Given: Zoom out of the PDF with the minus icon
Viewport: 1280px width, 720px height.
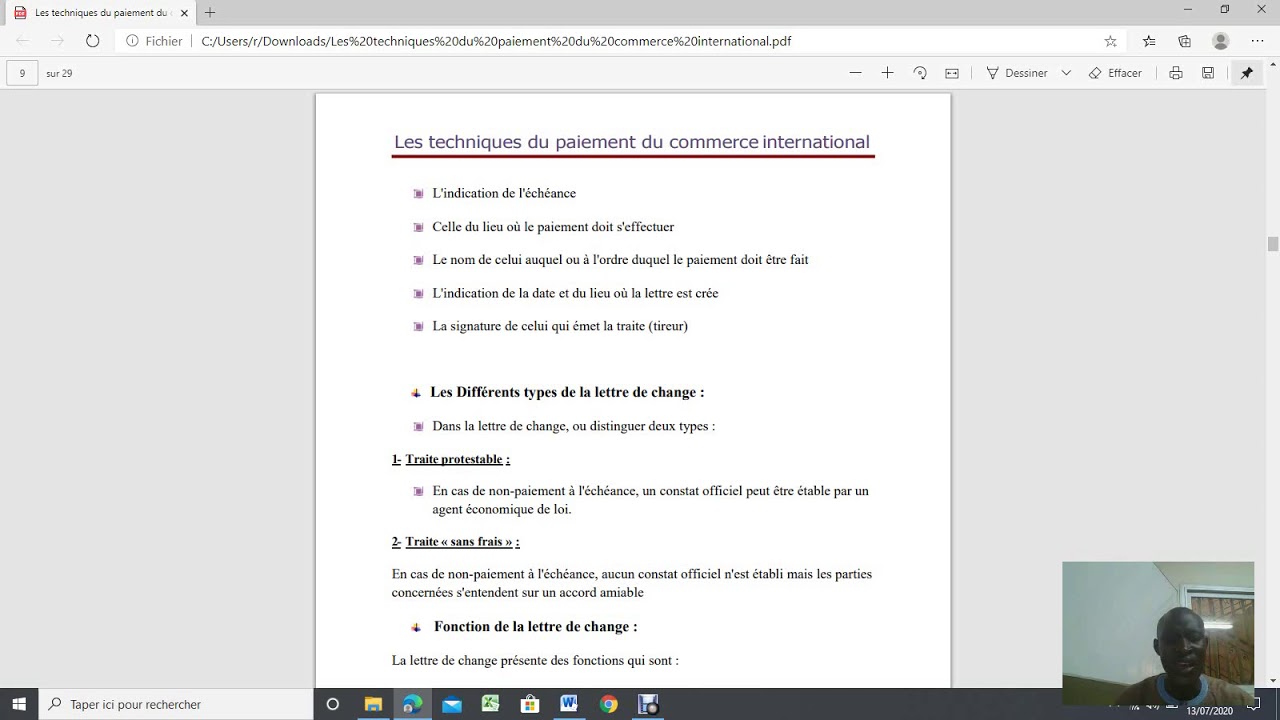Looking at the screenshot, I should [x=855, y=73].
